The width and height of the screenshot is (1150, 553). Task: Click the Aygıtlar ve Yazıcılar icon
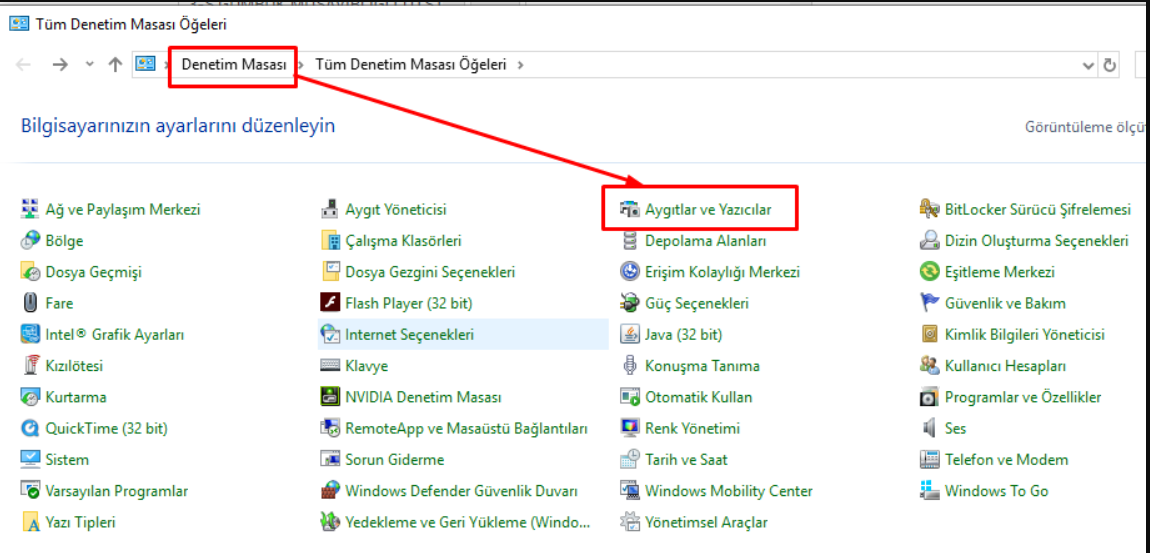click(x=630, y=210)
